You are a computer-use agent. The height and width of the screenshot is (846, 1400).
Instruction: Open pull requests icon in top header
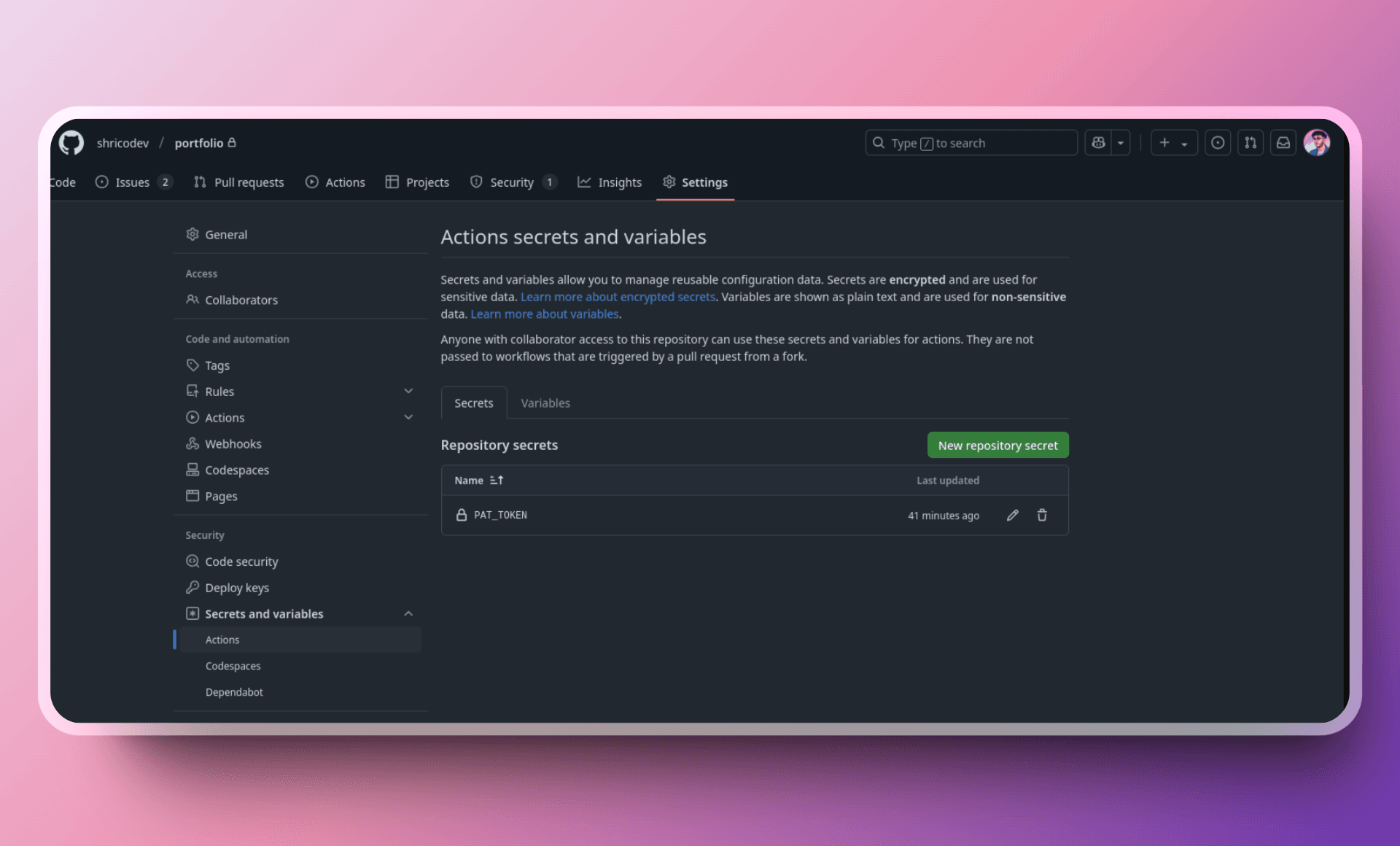[x=1250, y=143]
